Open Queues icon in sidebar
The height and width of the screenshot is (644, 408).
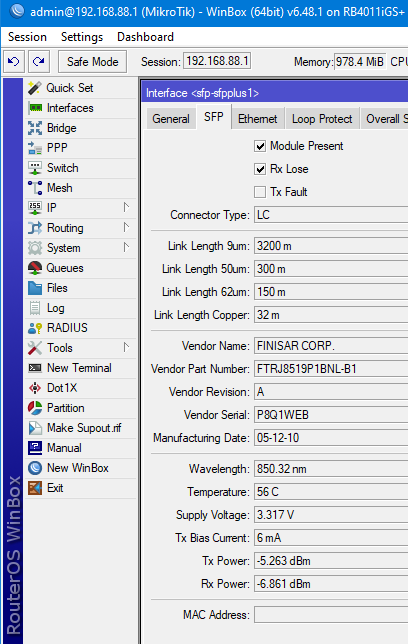(35, 268)
